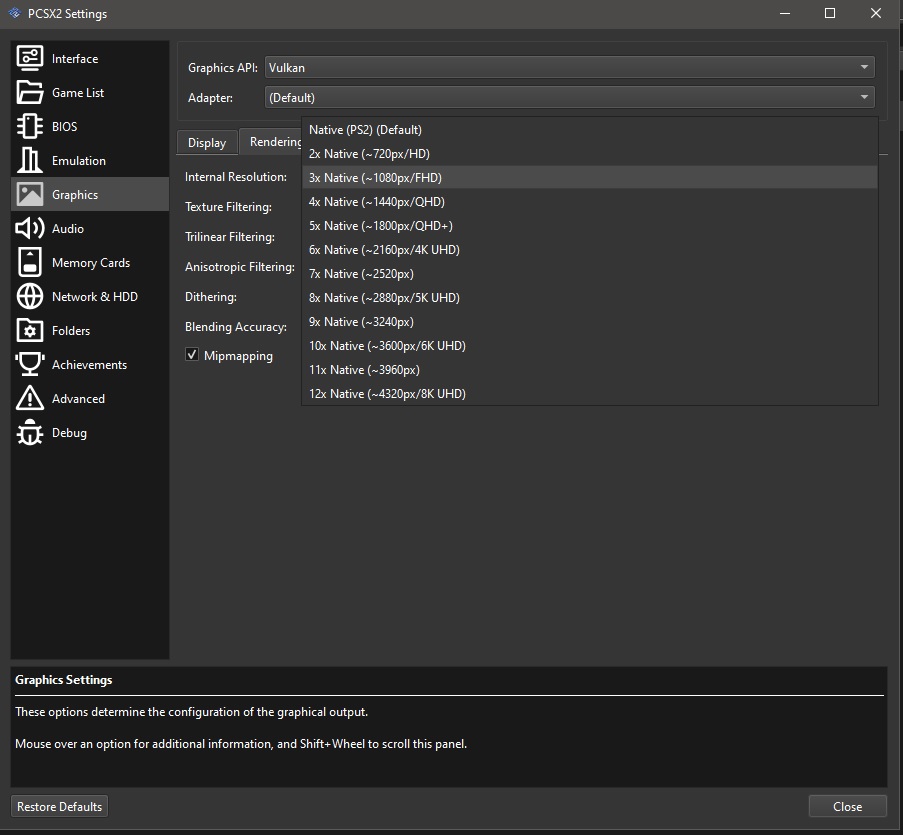Viewport: 903px width, 835px height.
Task: Open the Folders settings label
Action: click(x=71, y=331)
